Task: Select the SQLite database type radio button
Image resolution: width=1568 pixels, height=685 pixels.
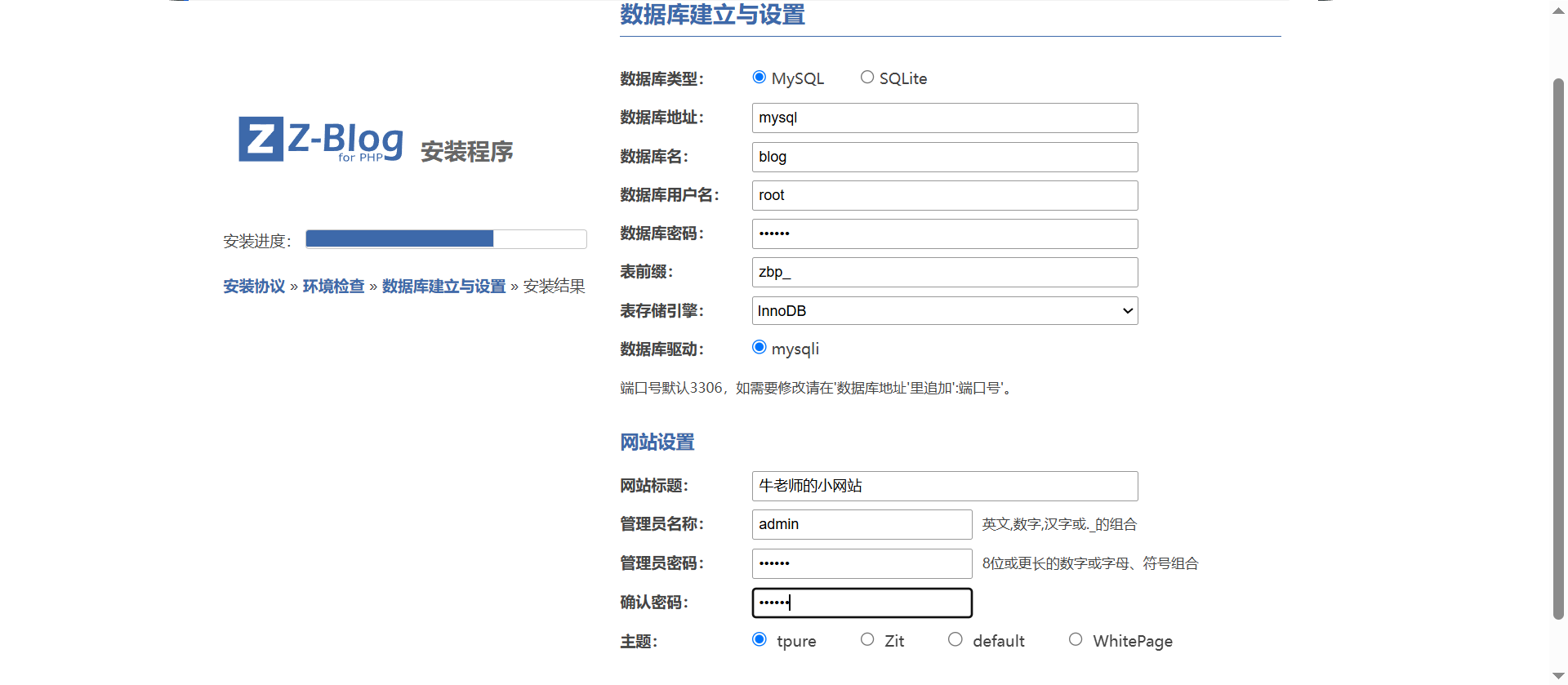Action: click(867, 77)
